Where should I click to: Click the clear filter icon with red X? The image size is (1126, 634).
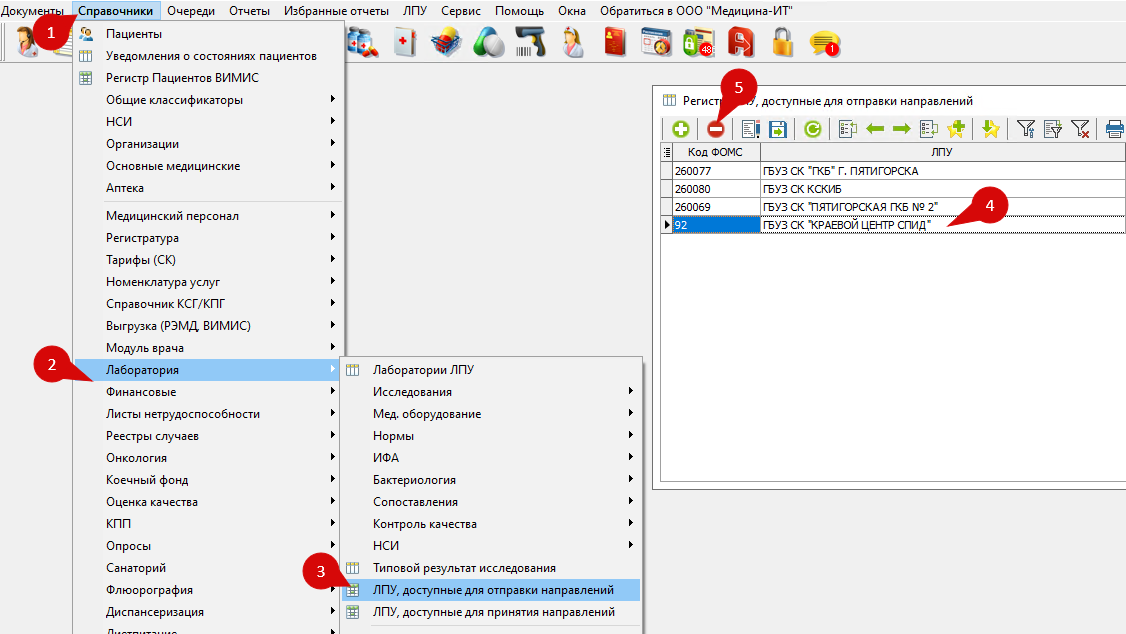pos(1080,129)
